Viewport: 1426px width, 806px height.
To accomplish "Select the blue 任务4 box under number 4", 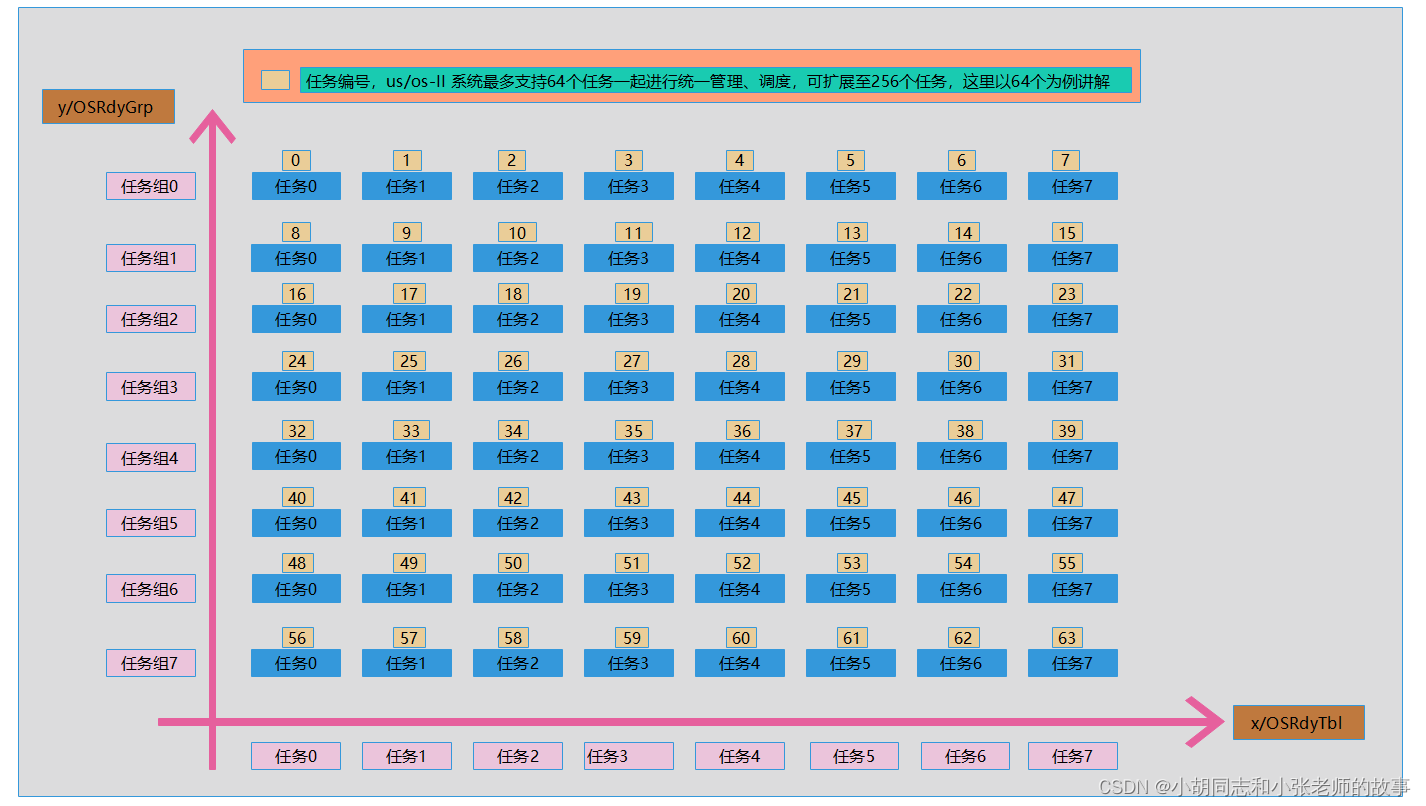I will pos(740,186).
